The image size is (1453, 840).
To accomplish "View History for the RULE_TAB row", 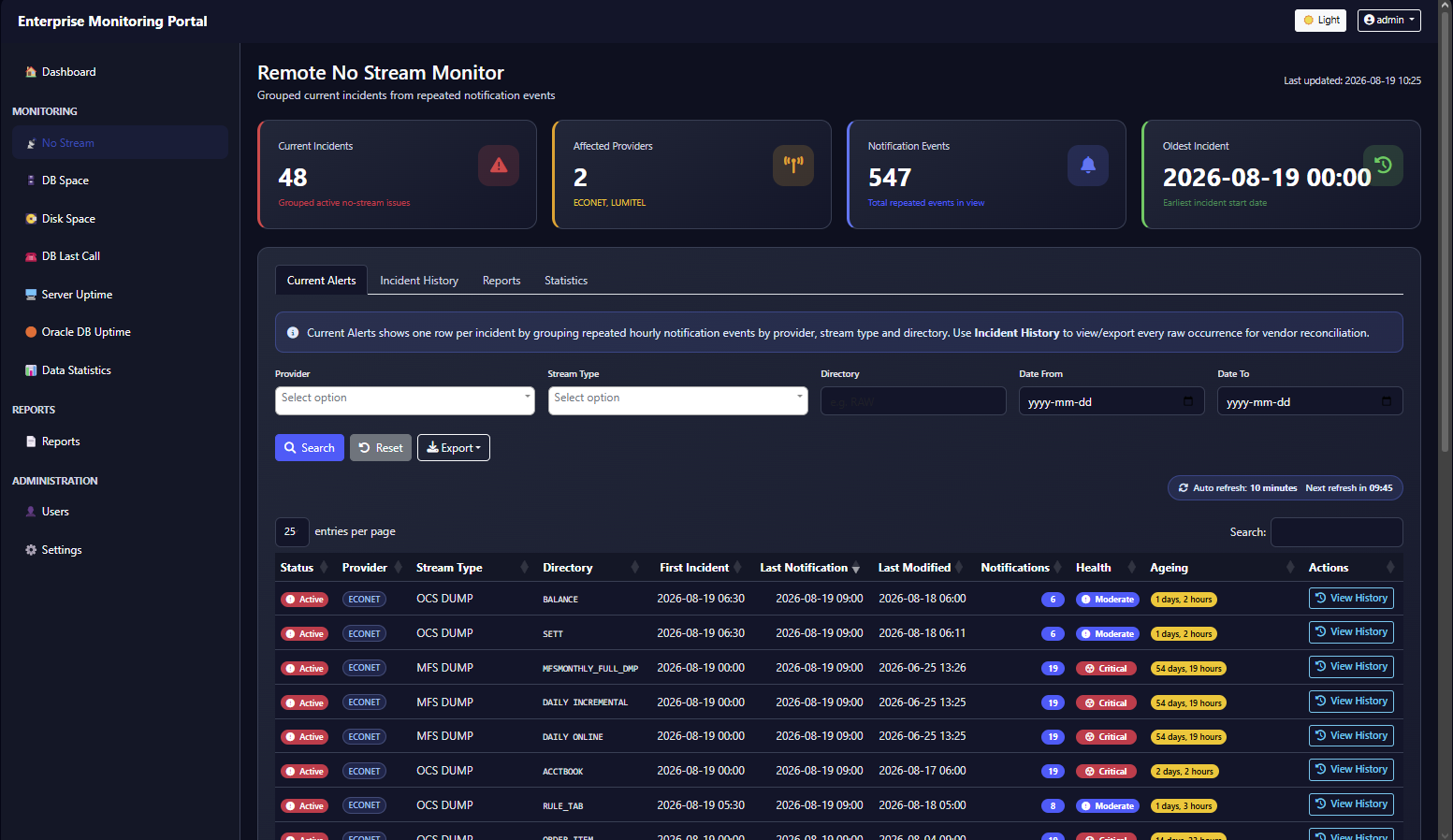I will pyautogui.click(x=1351, y=804).
